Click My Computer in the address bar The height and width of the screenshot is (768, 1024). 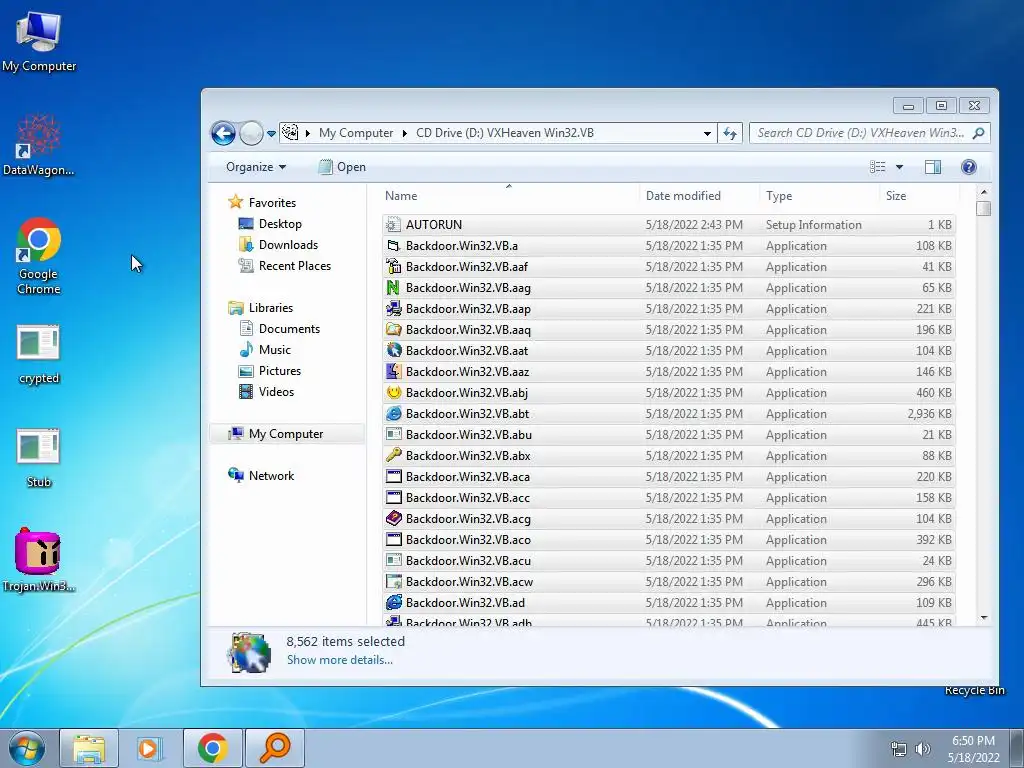point(356,133)
